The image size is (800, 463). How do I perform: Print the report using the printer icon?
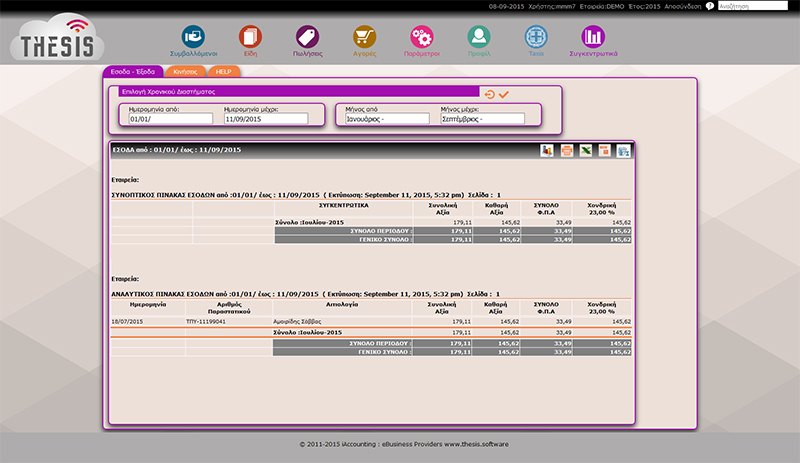pos(566,151)
